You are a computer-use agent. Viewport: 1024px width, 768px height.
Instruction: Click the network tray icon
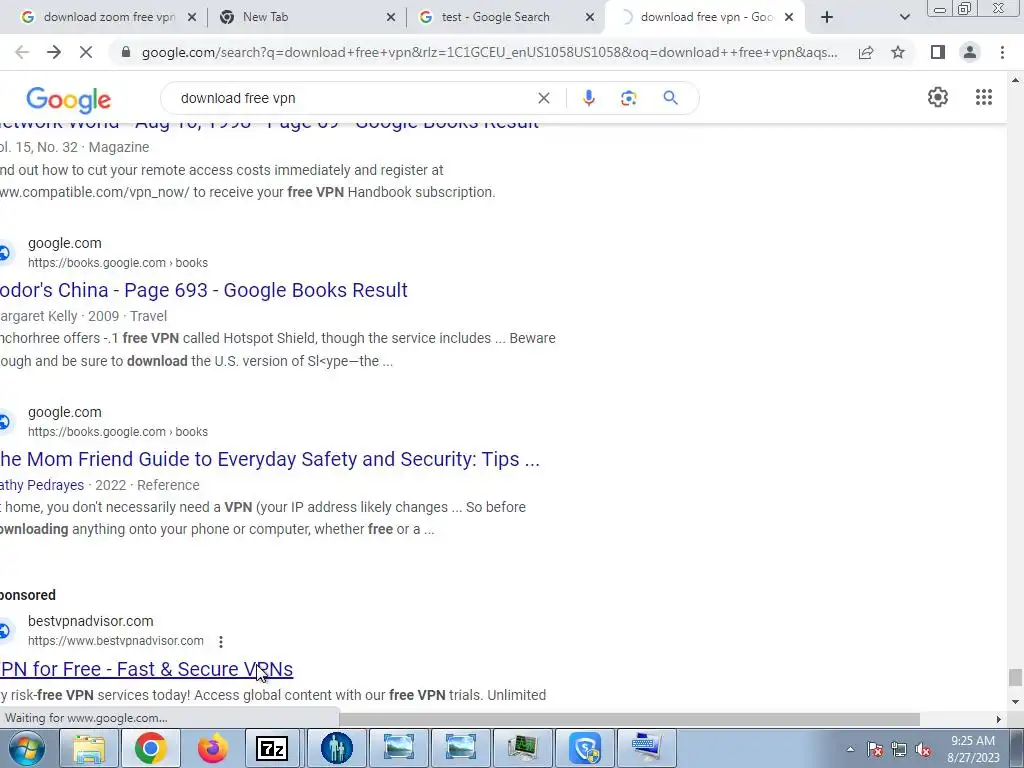899,750
